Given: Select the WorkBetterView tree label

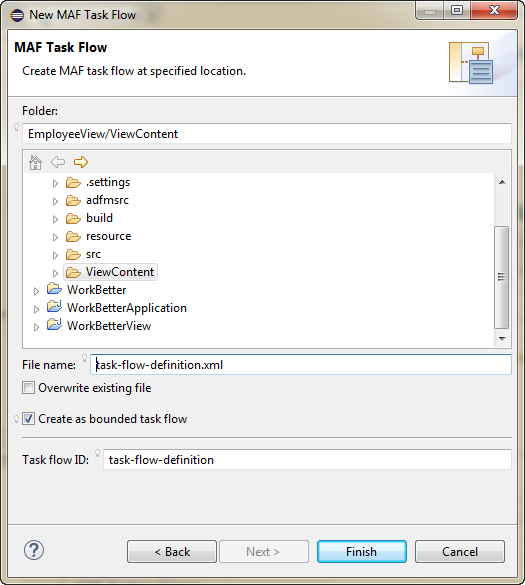Looking at the screenshot, I should tap(109, 326).
